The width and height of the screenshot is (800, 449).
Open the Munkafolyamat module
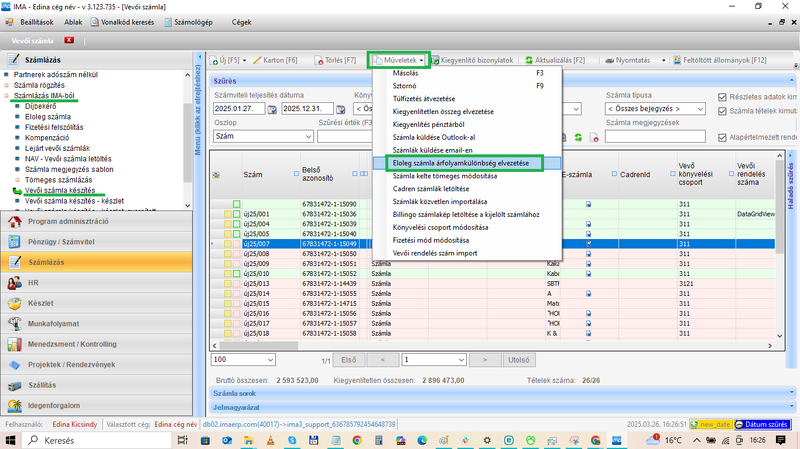(97, 323)
